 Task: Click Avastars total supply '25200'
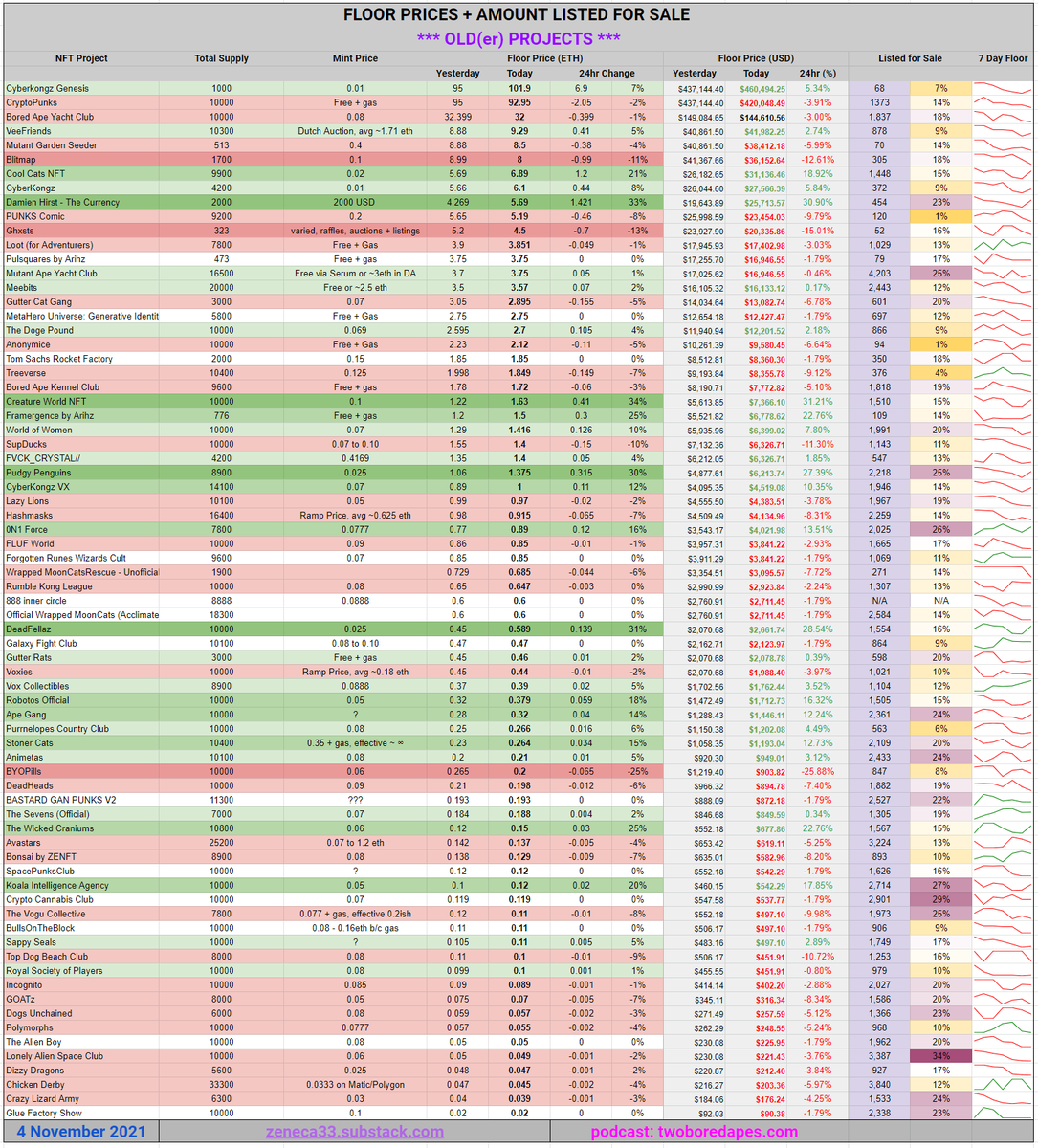pyautogui.click(x=221, y=843)
